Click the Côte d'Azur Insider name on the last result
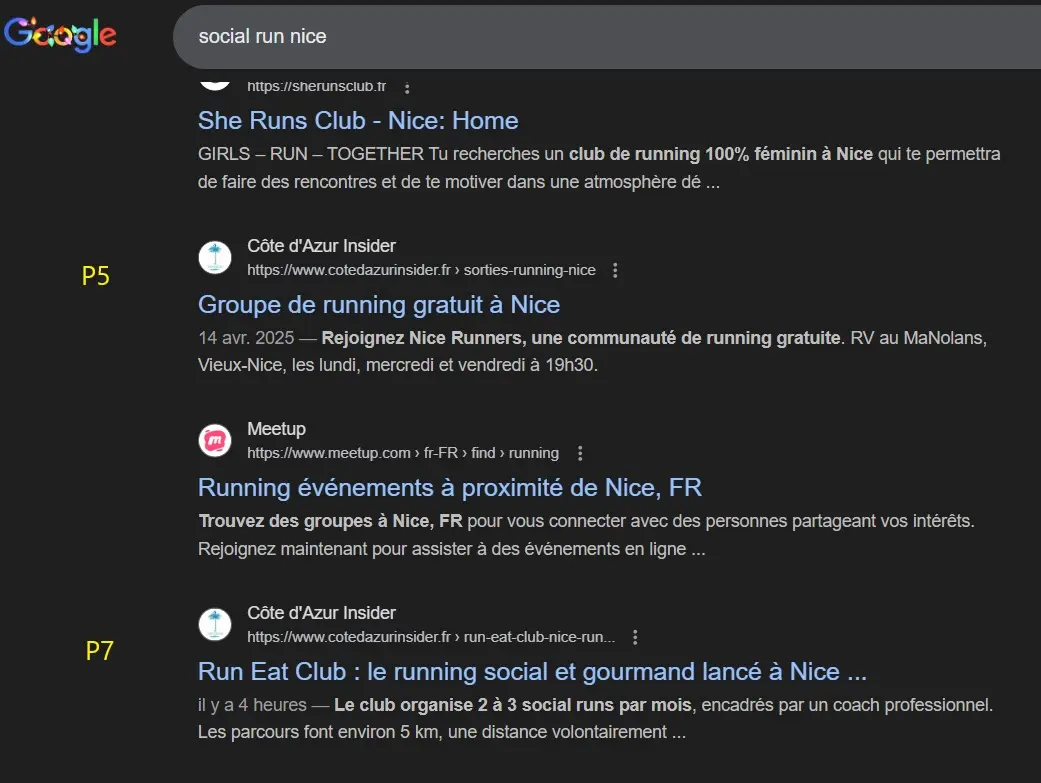1041x783 pixels. click(x=320, y=612)
